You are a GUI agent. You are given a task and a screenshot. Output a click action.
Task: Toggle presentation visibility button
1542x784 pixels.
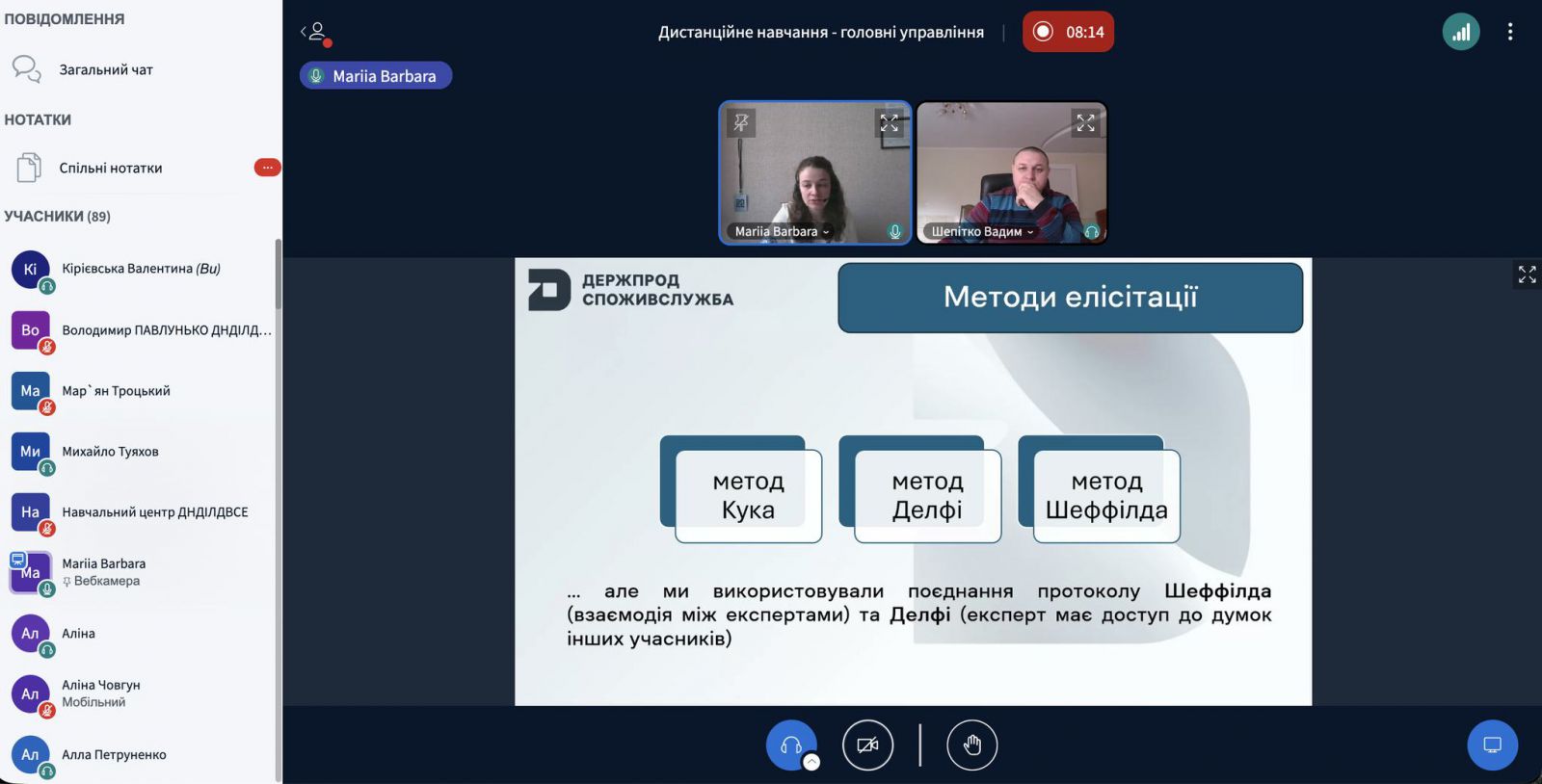coord(1492,745)
